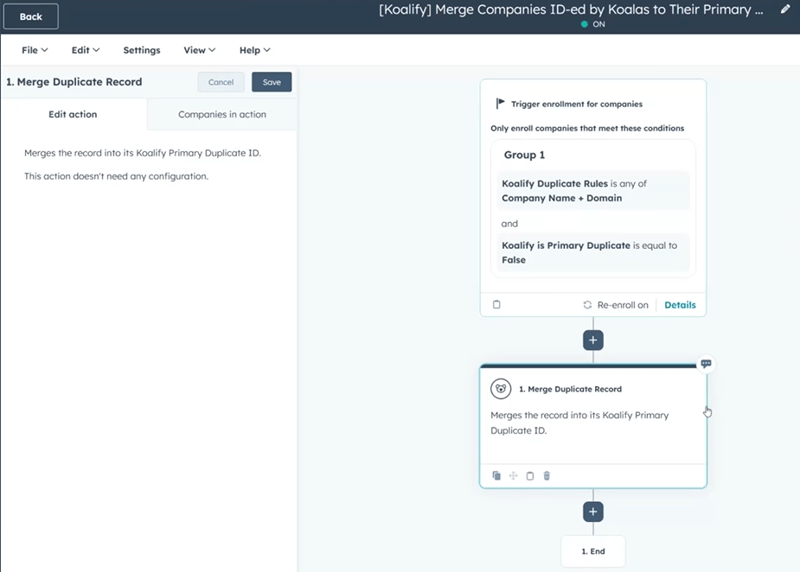Click Trigger enrollment for companies heading

click(x=577, y=104)
